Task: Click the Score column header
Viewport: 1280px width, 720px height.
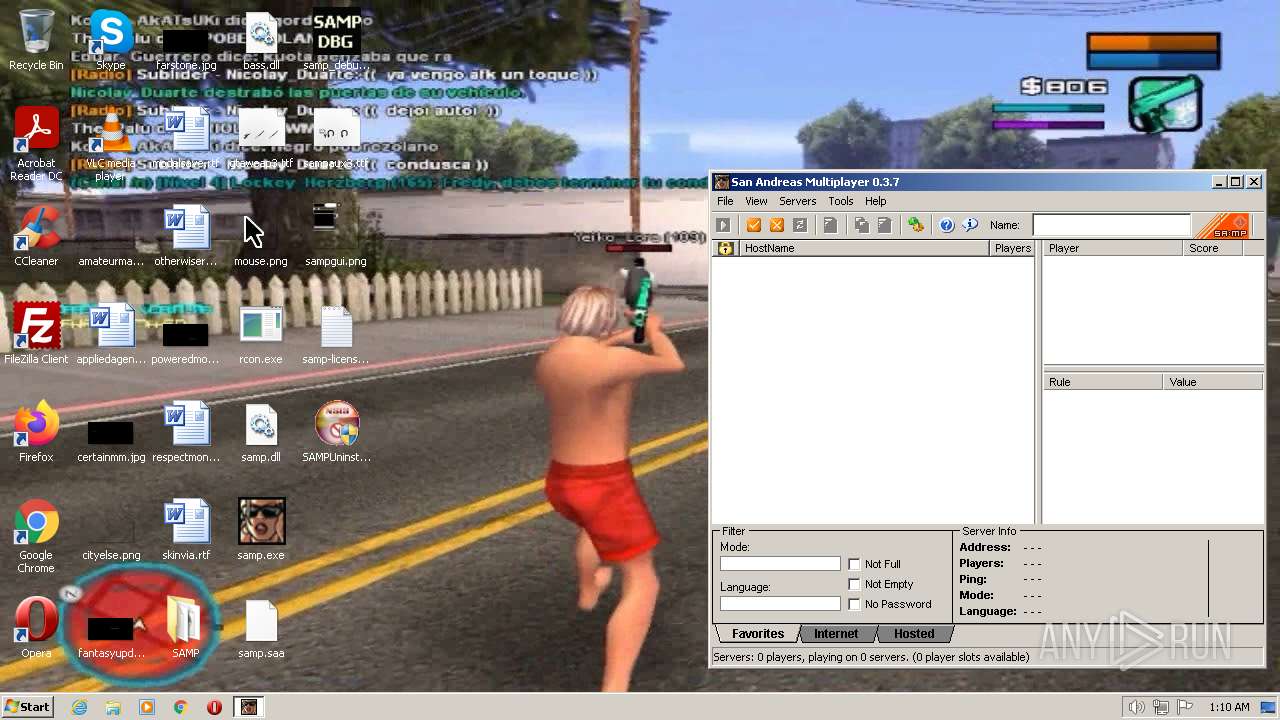Action: pyautogui.click(x=1213, y=248)
